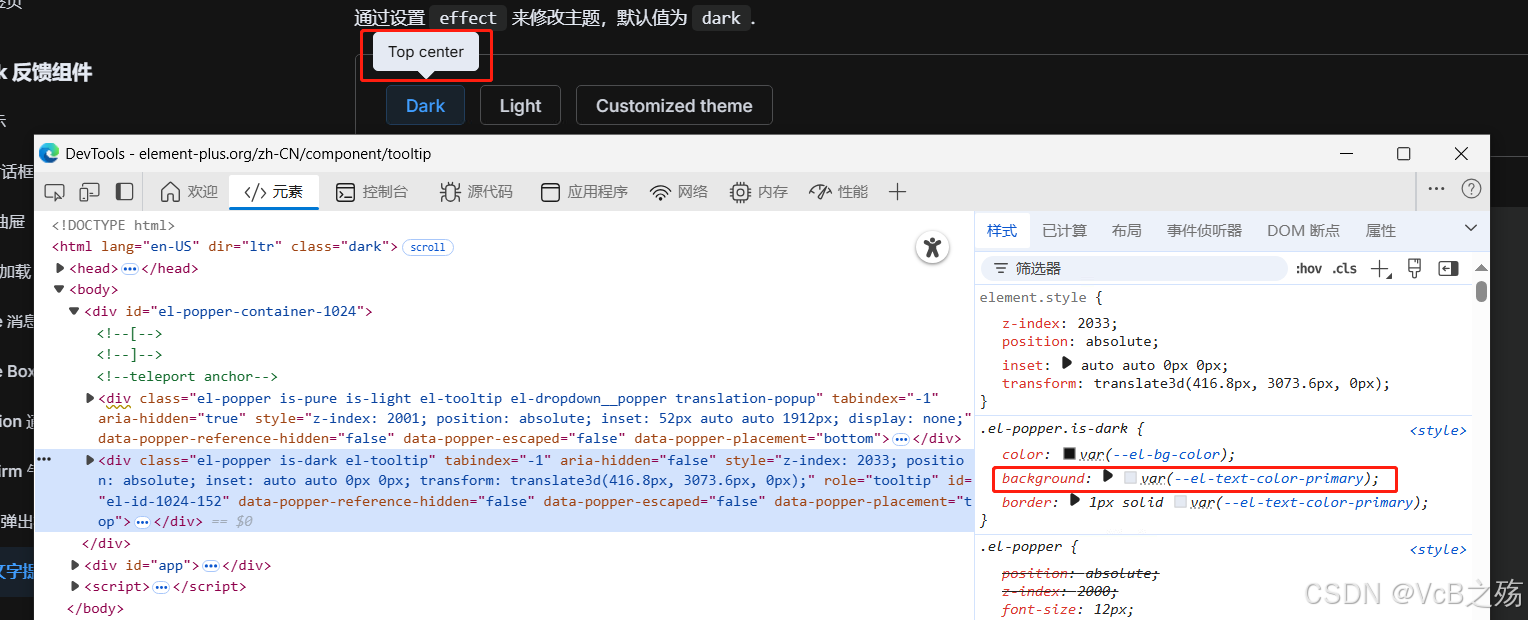Select the inspect element picker tool
The width and height of the screenshot is (1528, 620).
[54, 191]
